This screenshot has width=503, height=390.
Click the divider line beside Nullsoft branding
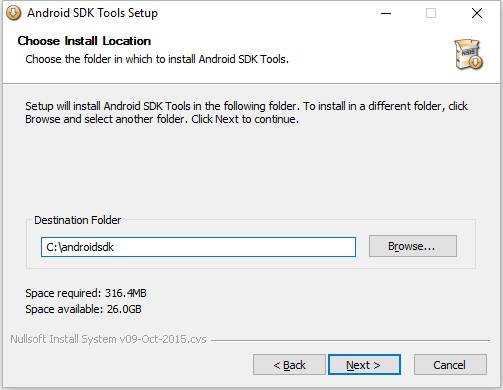click(351, 340)
